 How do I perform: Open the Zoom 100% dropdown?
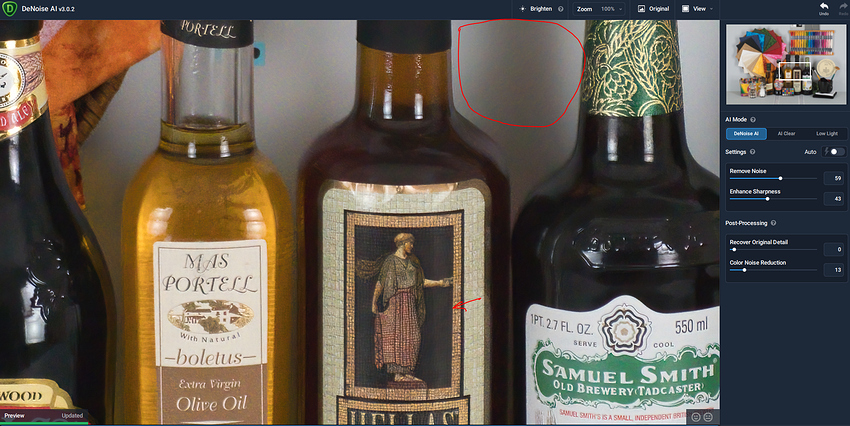[599, 9]
